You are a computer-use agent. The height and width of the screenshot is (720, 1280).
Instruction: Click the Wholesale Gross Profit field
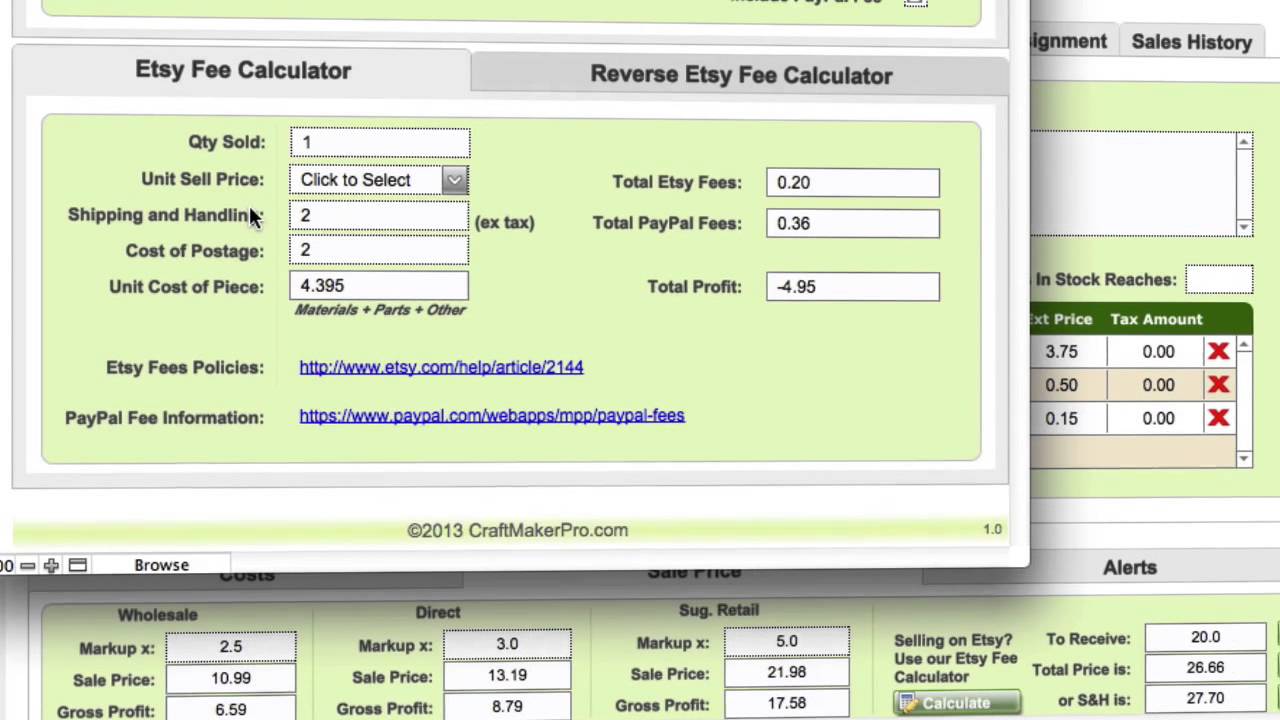(x=231, y=709)
